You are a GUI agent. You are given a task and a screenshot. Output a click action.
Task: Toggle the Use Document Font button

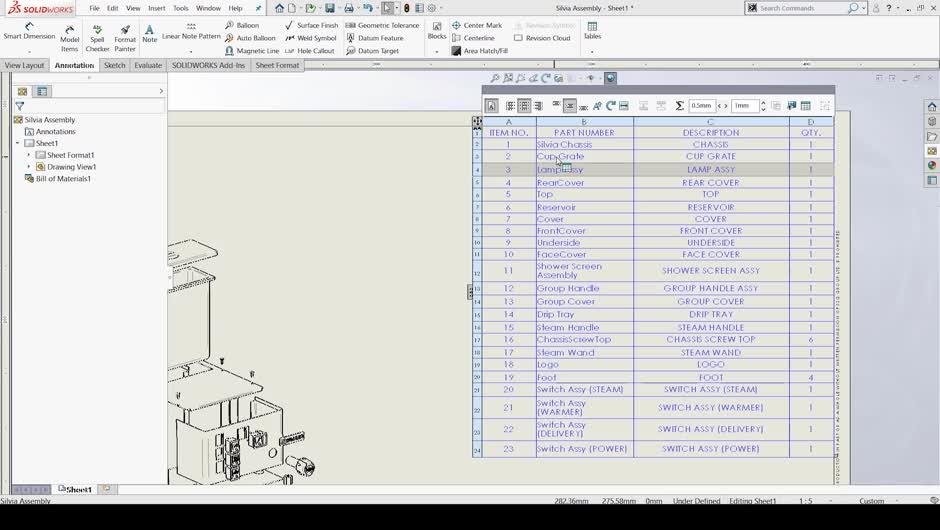tap(491, 106)
